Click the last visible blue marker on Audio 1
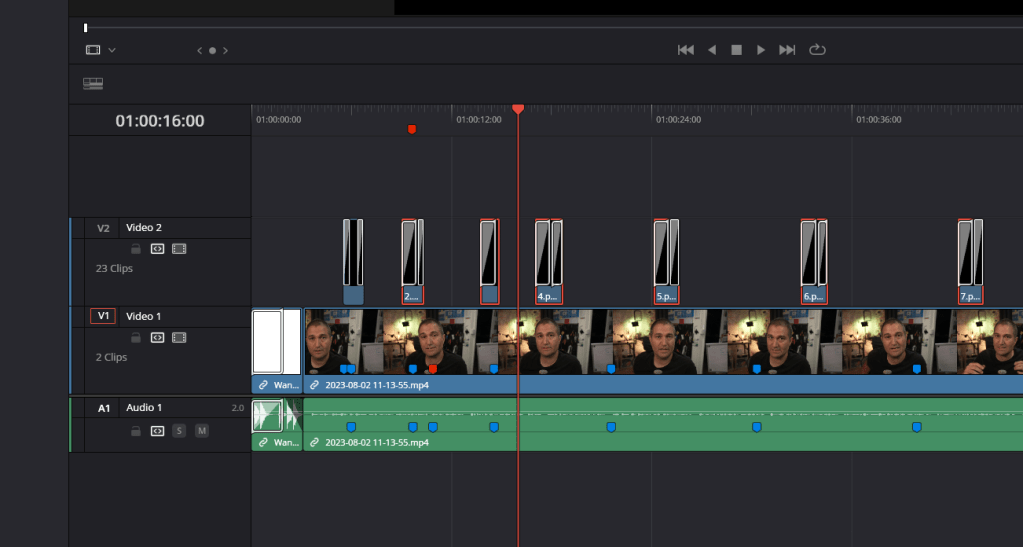This screenshot has height=547, width=1023. pyautogui.click(x=917, y=427)
